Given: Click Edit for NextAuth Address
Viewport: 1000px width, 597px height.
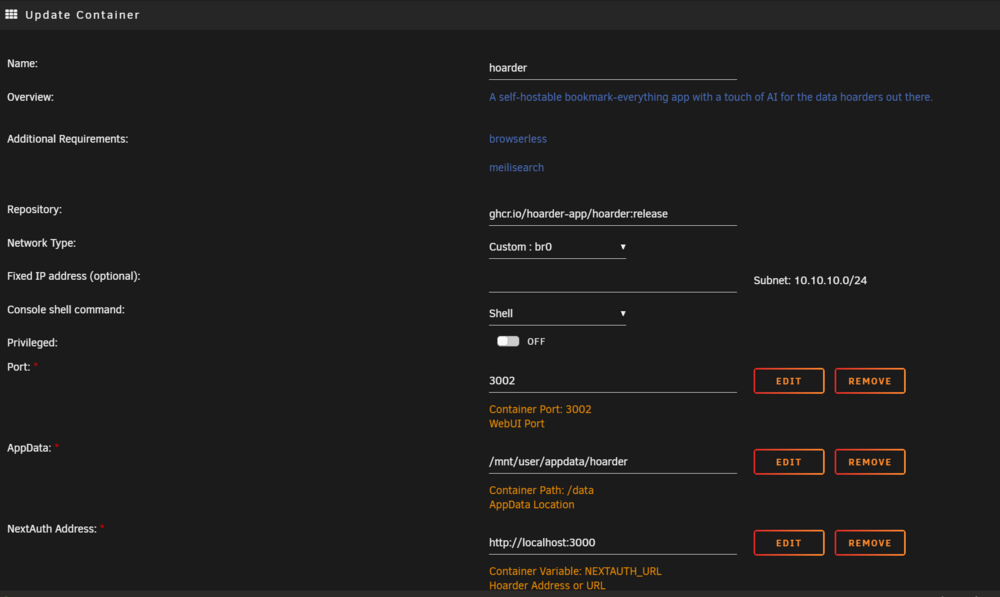Looking at the screenshot, I should pyautogui.click(x=788, y=543).
